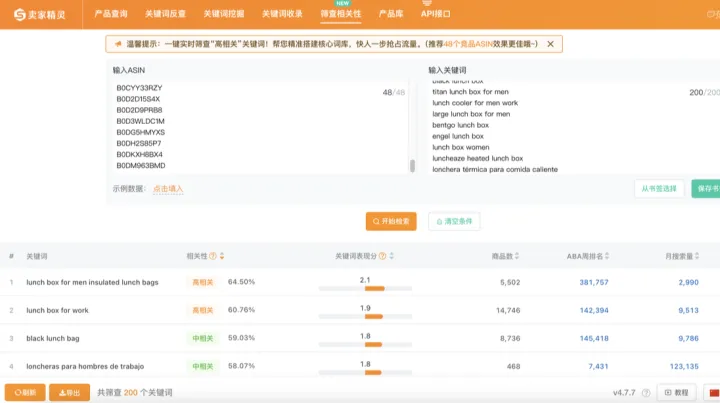
Task: Open ABA rank 142,394 link
Action: (x=594, y=310)
